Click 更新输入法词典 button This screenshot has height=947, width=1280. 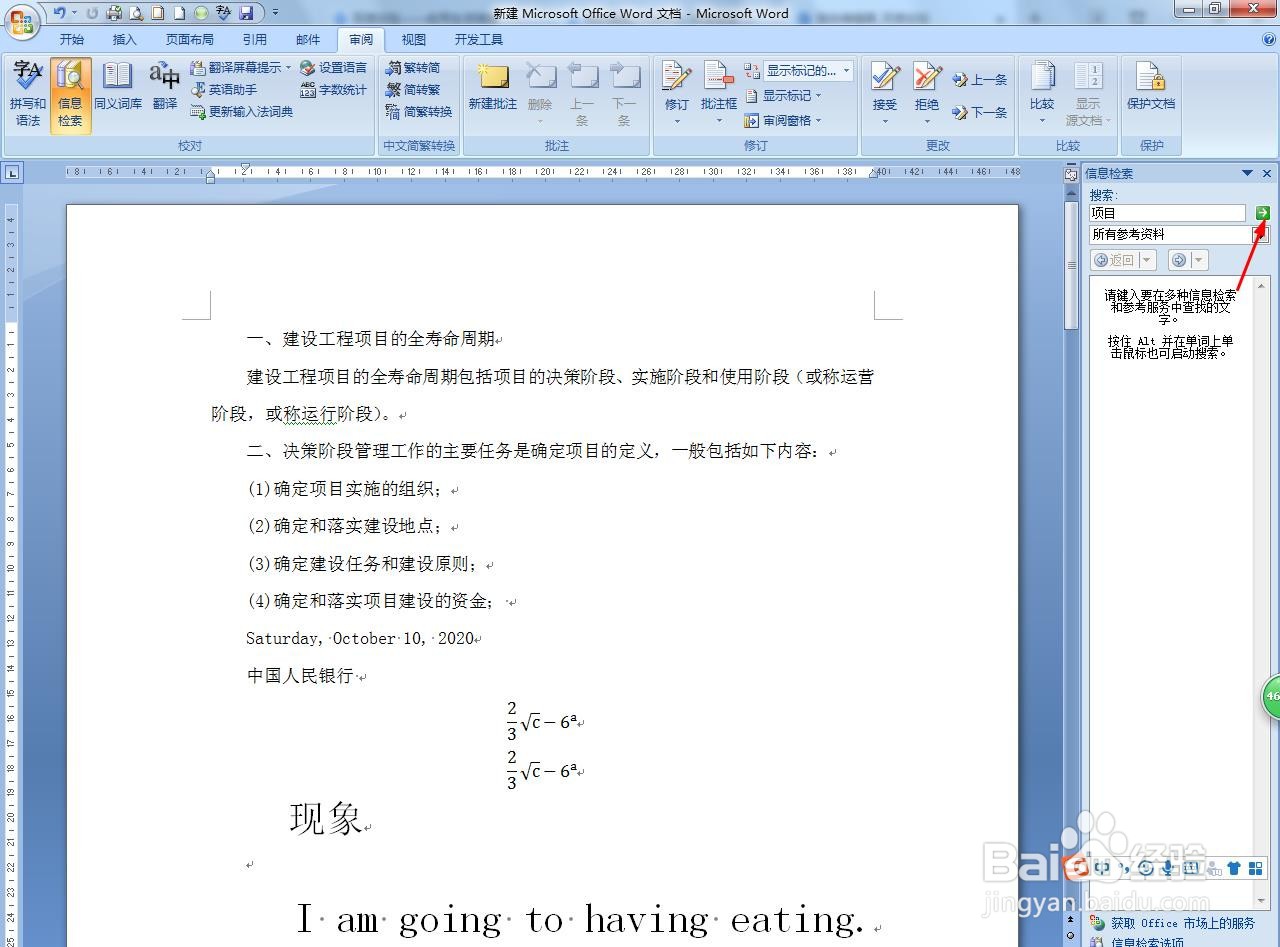[x=242, y=112]
